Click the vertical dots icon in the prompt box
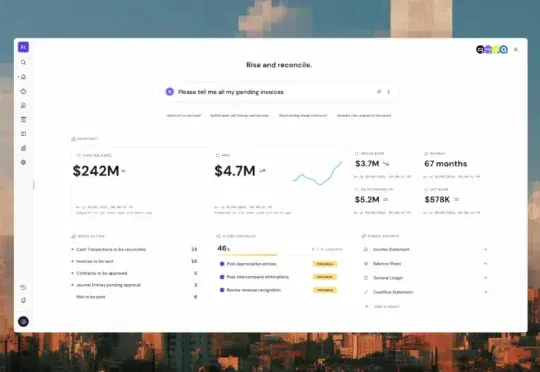 point(389,92)
